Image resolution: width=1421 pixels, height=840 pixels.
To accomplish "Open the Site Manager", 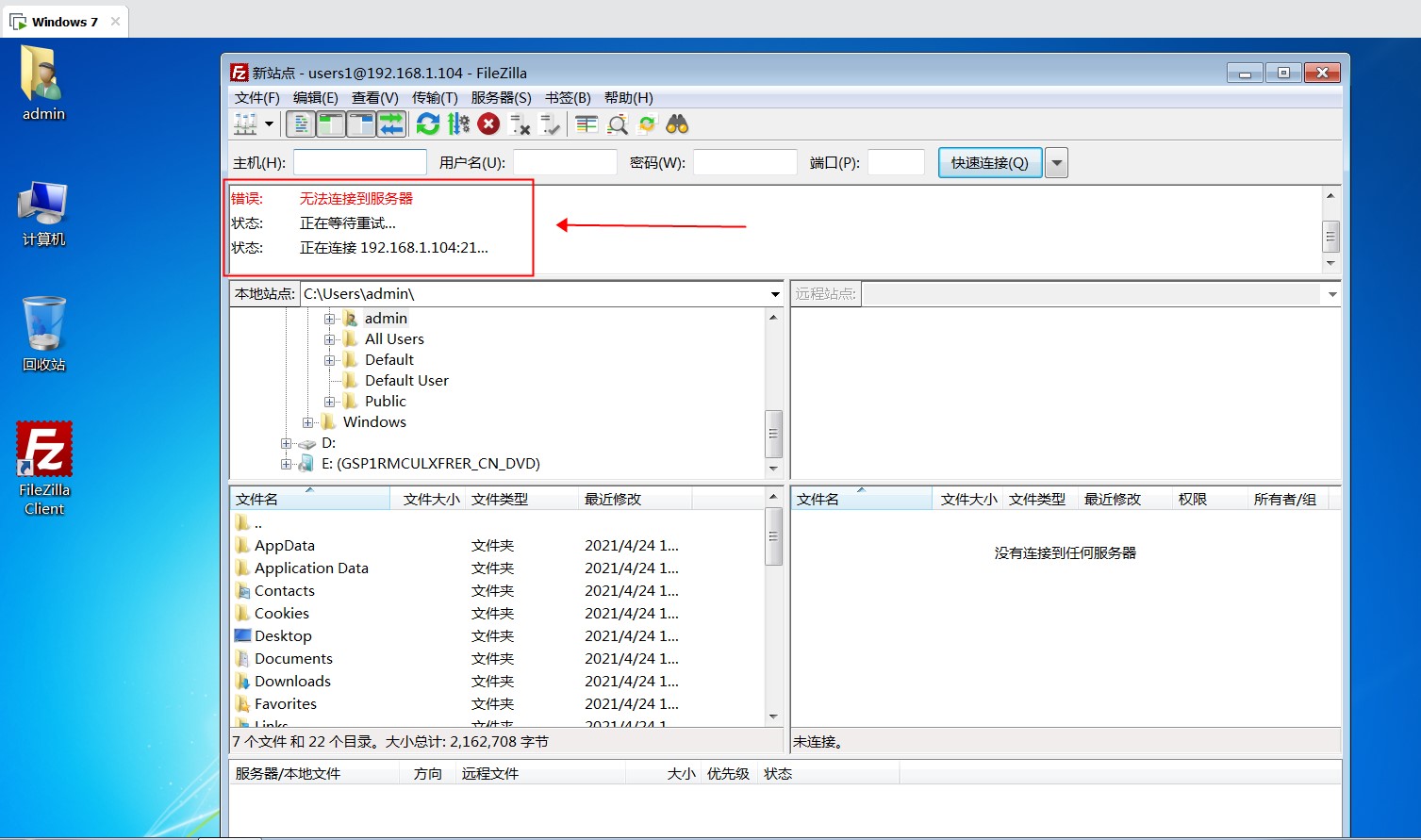I will 244,124.
